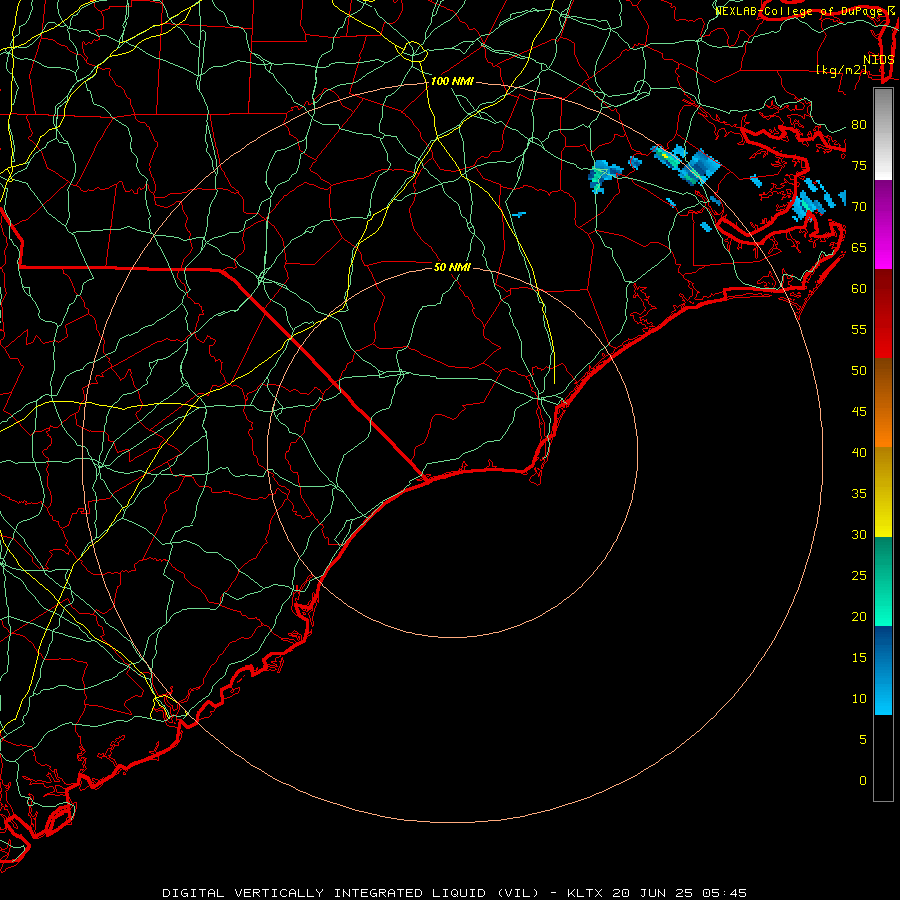Screen dimensions: 900x900
Task: Click the 60 value on the color scale
Action: coord(859,289)
